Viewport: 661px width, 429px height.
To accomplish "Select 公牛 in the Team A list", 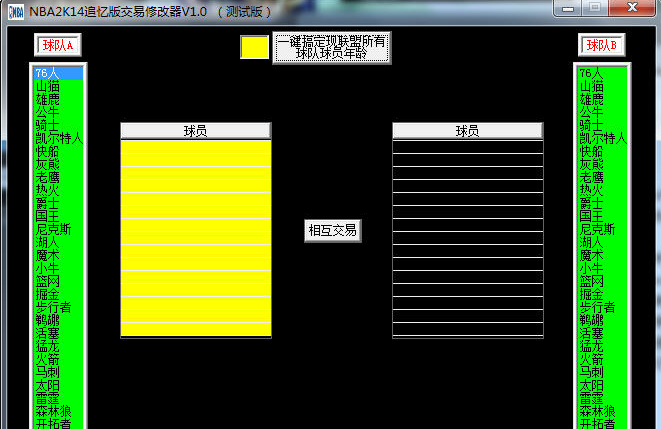I will pos(59,113).
